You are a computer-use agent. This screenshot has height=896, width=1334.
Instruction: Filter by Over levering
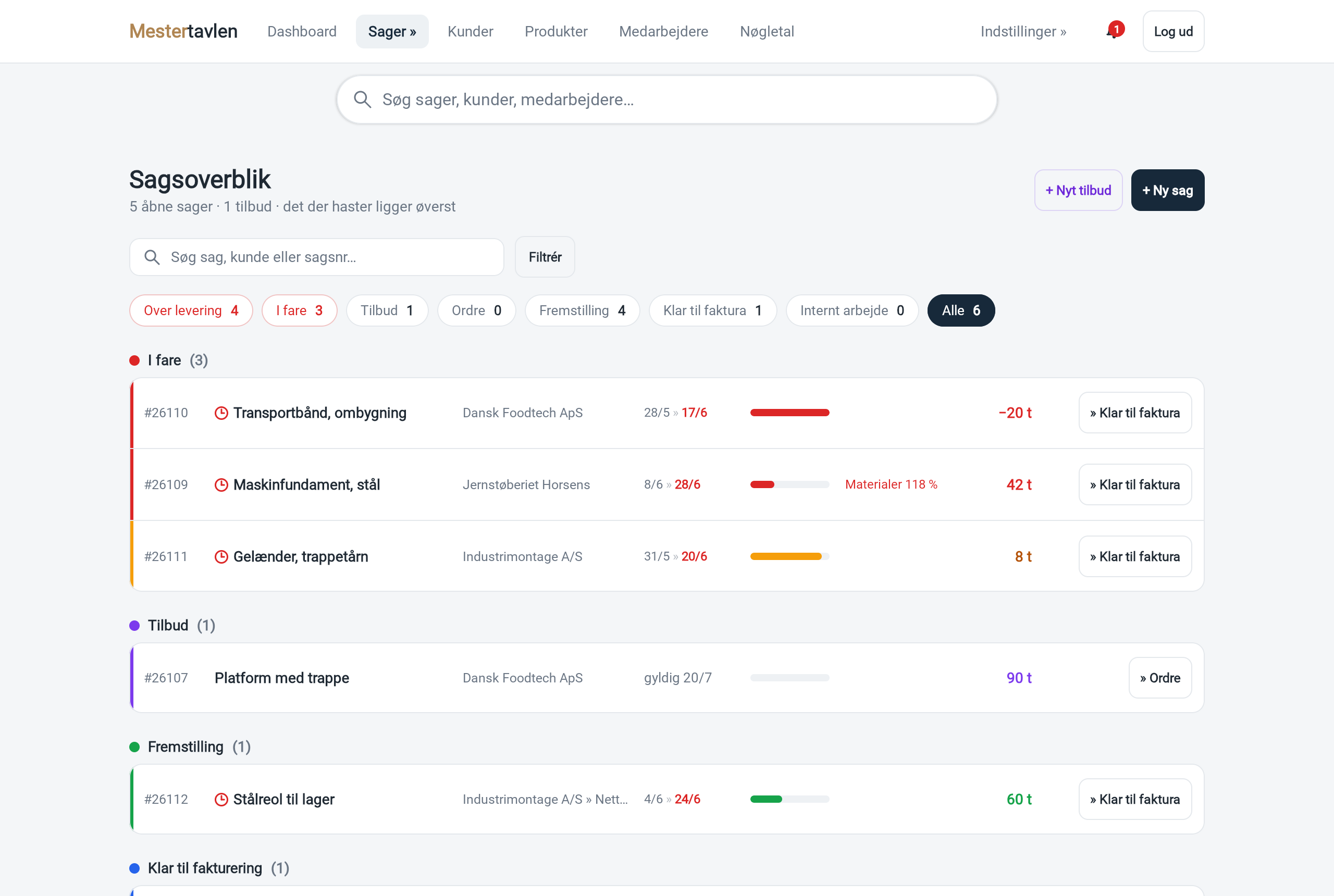191,310
